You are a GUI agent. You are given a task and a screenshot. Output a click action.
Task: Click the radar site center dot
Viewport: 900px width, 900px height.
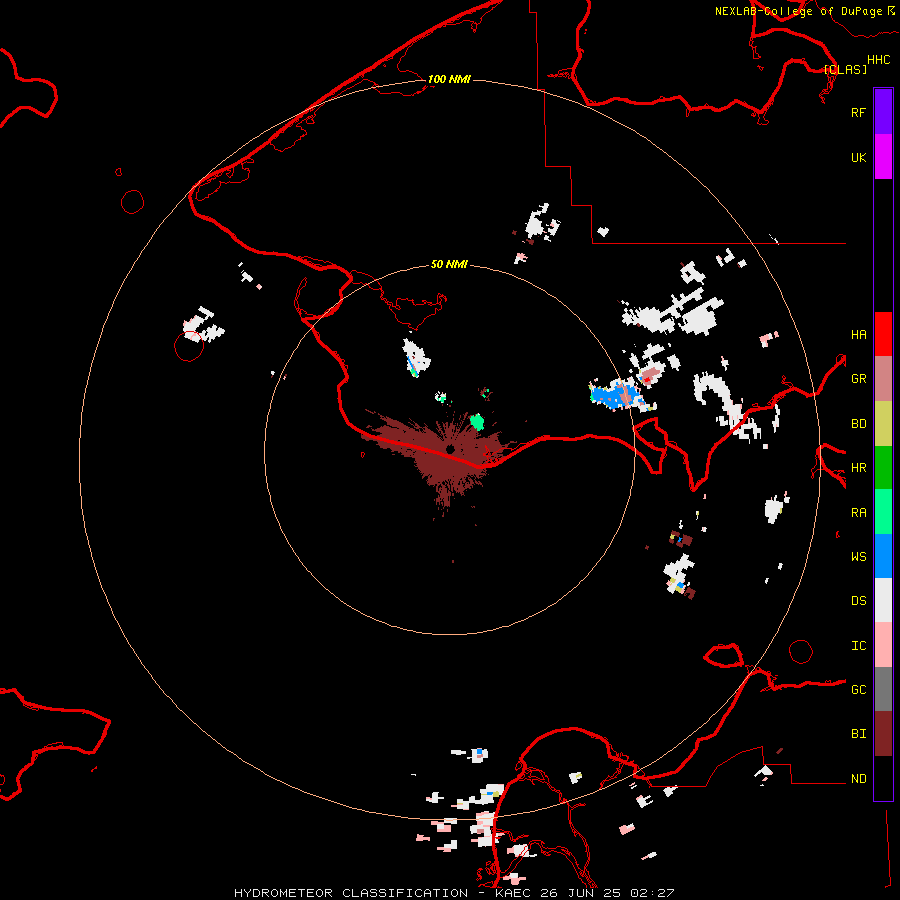(x=450, y=449)
